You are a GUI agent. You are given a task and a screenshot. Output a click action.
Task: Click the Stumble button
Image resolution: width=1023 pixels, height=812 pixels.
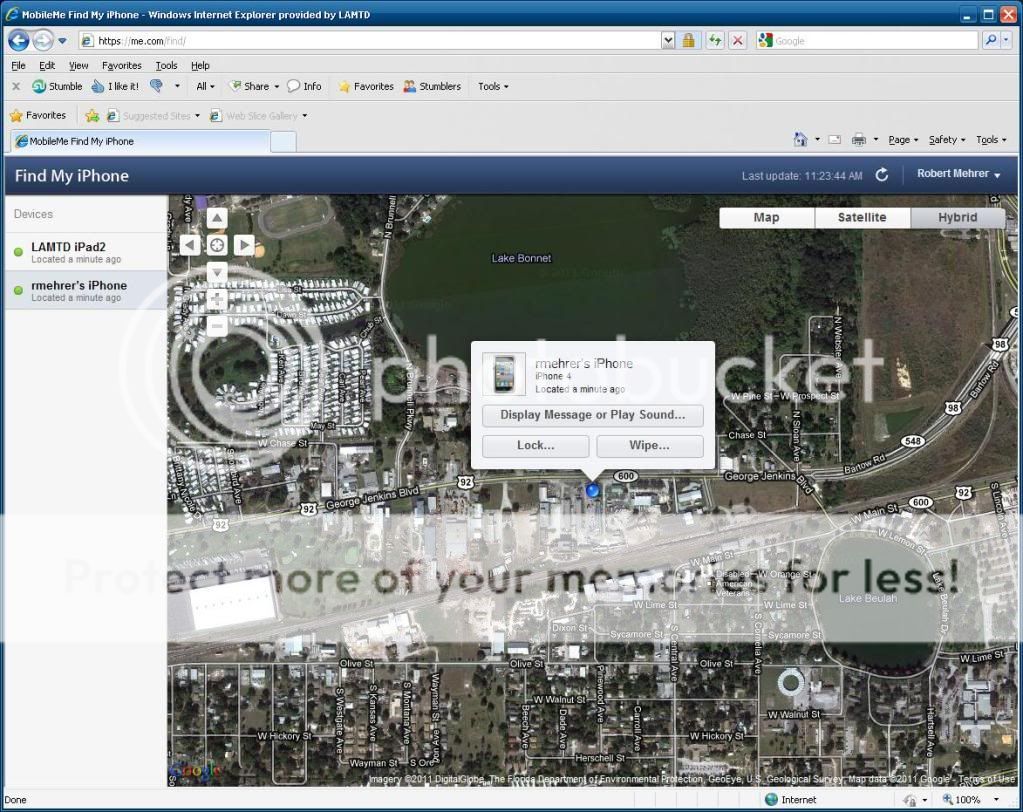57,86
